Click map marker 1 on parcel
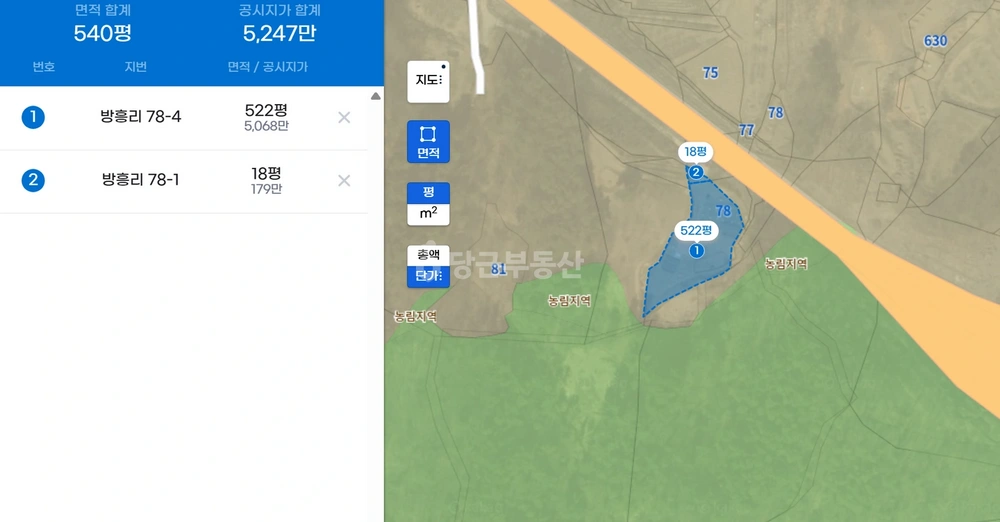1000x522 pixels. pos(696,251)
